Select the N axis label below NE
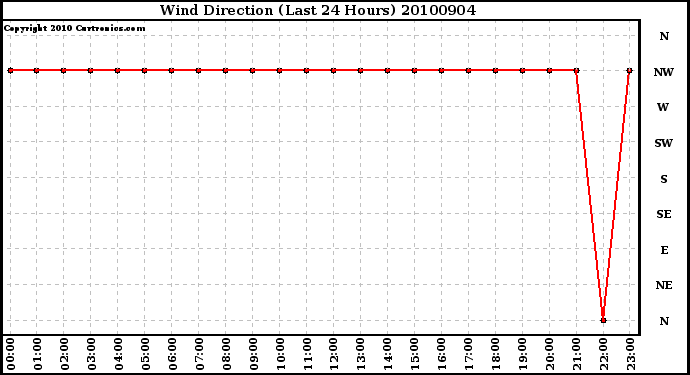This screenshot has width=690, height=375. point(664,321)
